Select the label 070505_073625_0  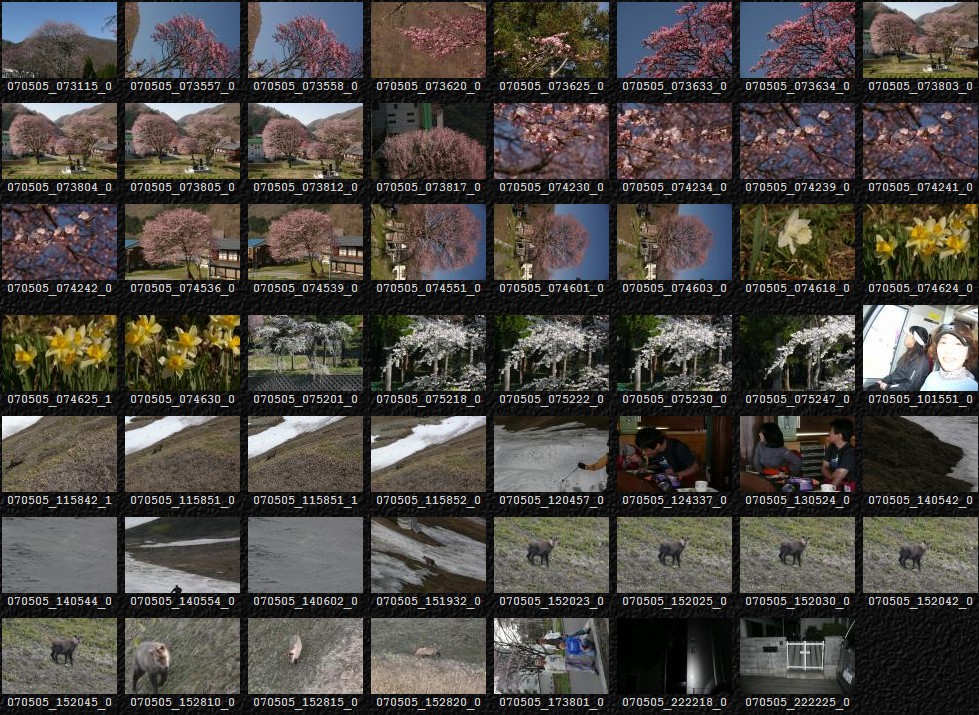click(551, 86)
